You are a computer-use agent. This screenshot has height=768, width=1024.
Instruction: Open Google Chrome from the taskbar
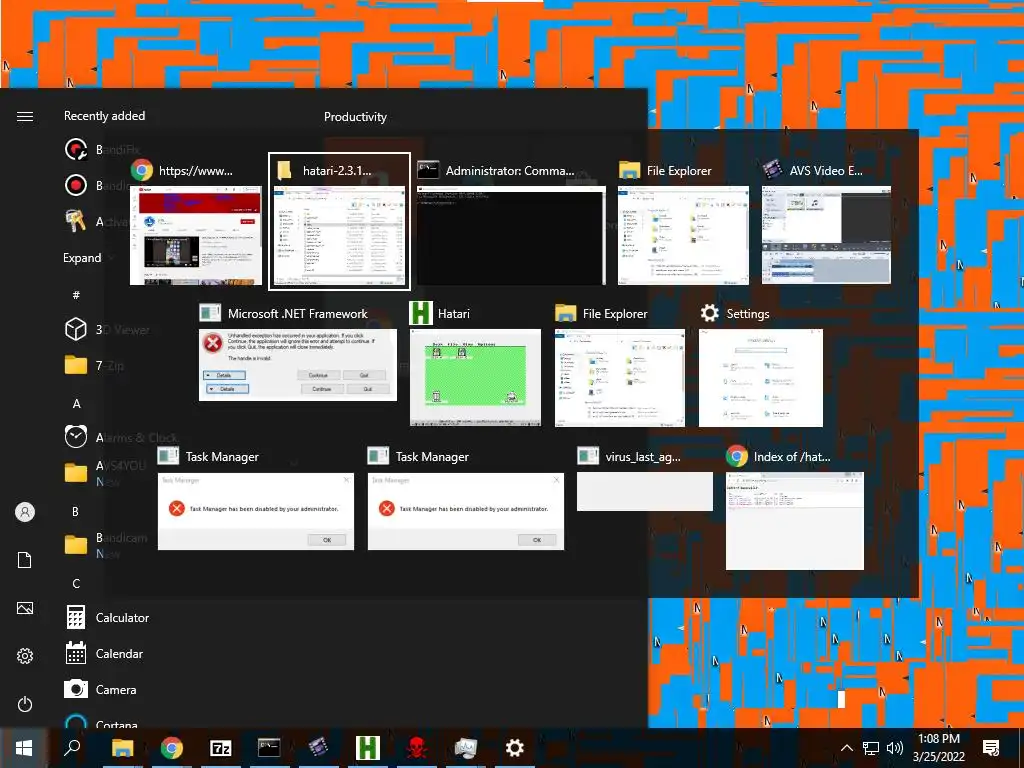pyautogui.click(x=172, y=748)
